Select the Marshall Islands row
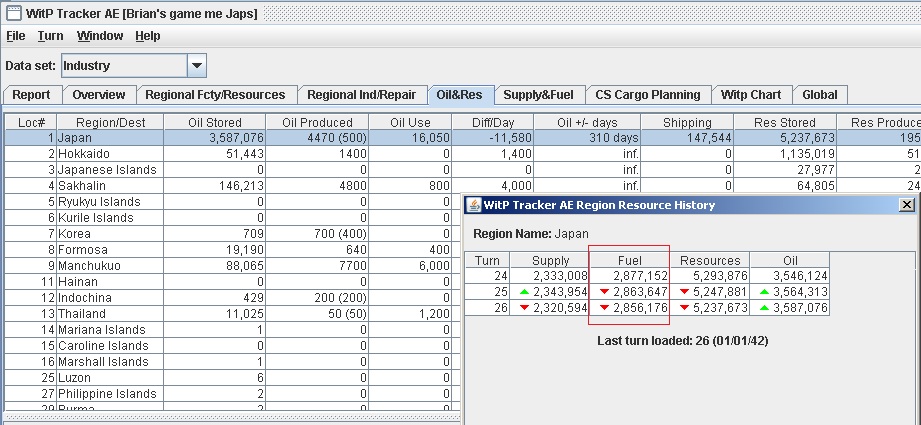 point(233,362)
